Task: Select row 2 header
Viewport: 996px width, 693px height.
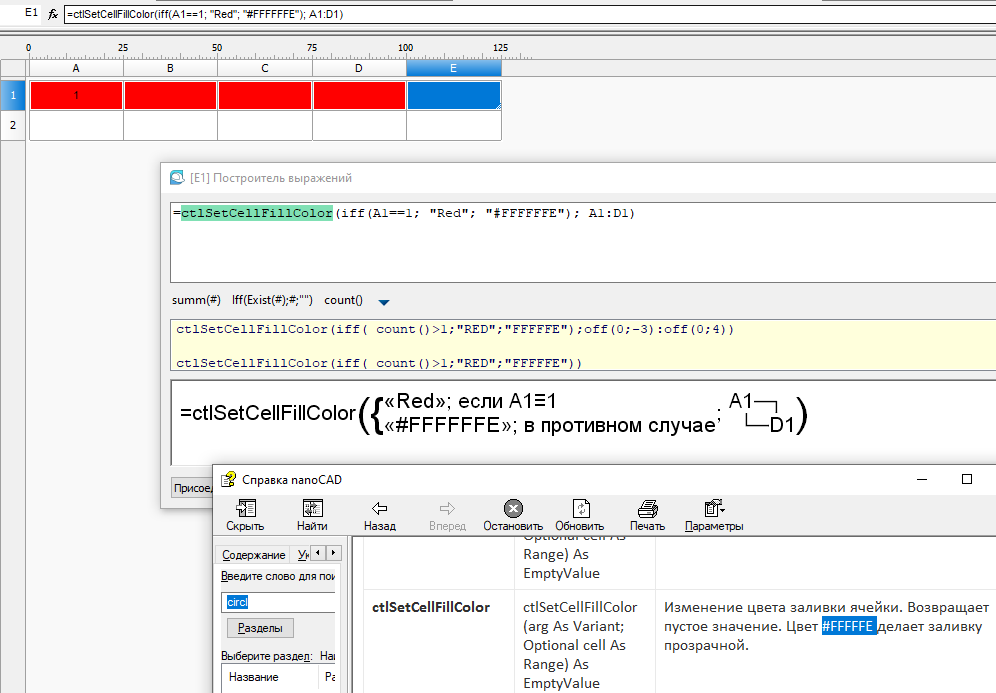Action: pos(13,125)
